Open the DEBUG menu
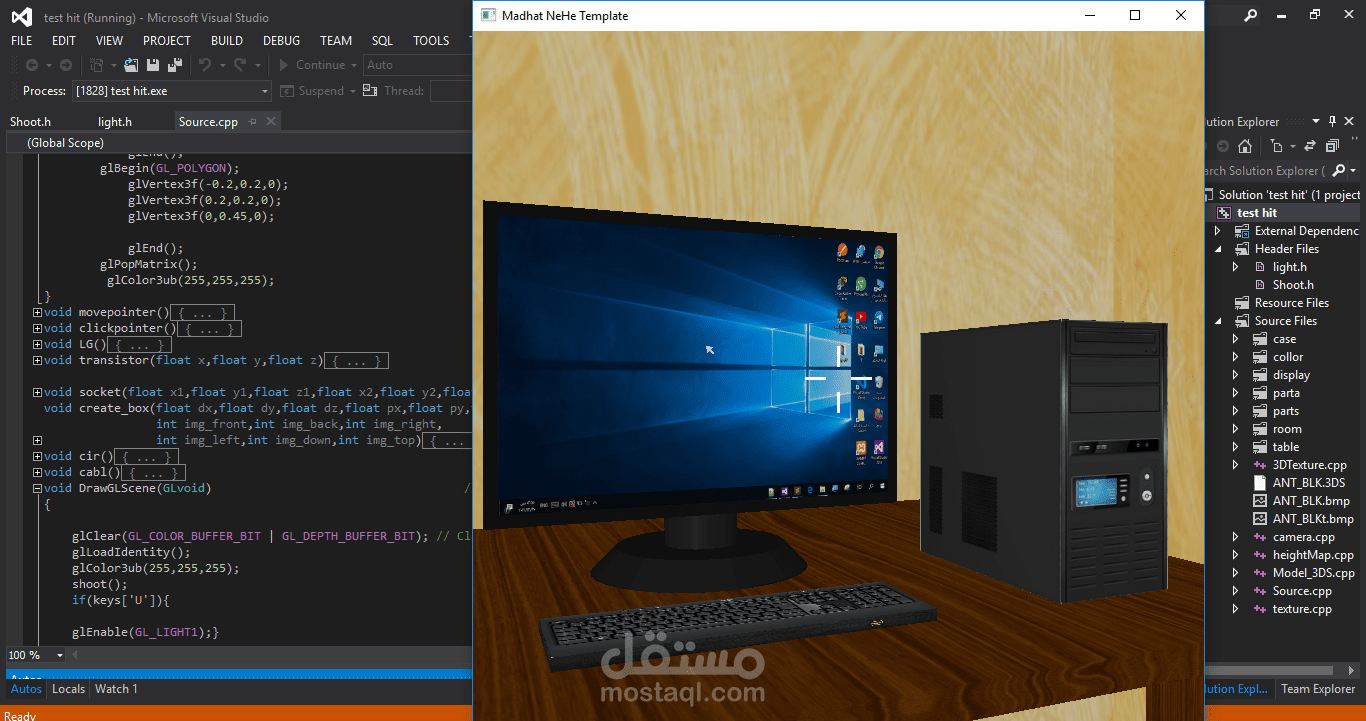 click(281, 41)
